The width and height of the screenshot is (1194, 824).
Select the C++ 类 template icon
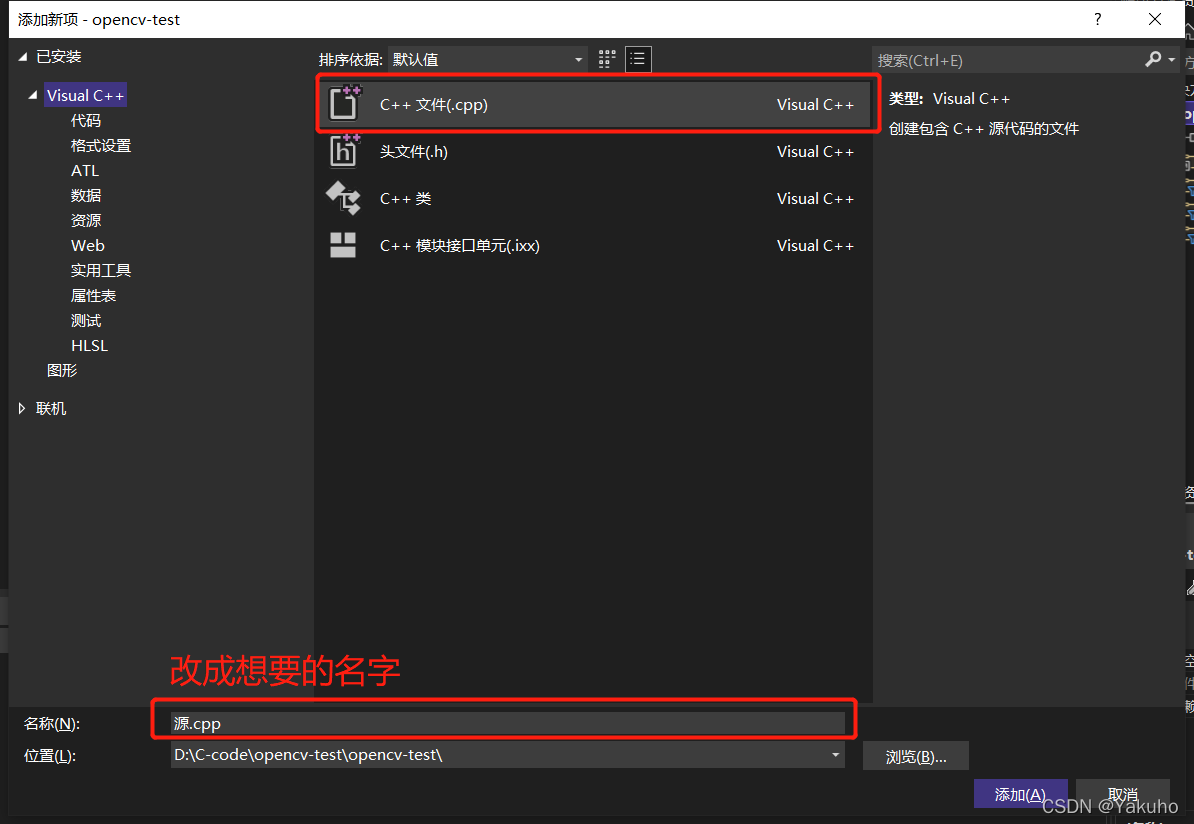343,197
